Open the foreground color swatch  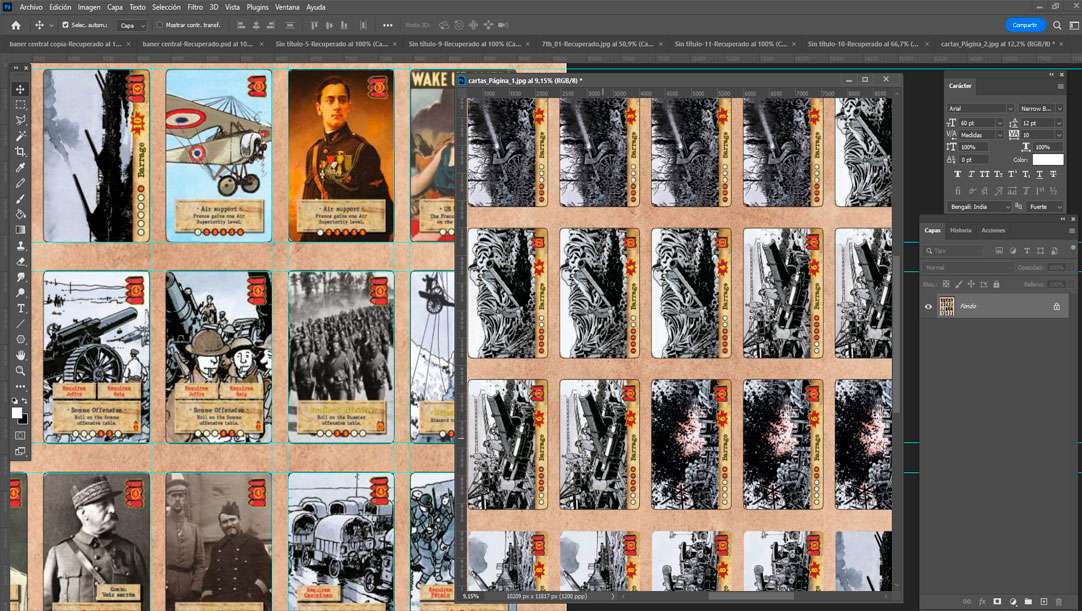(17, 412)
